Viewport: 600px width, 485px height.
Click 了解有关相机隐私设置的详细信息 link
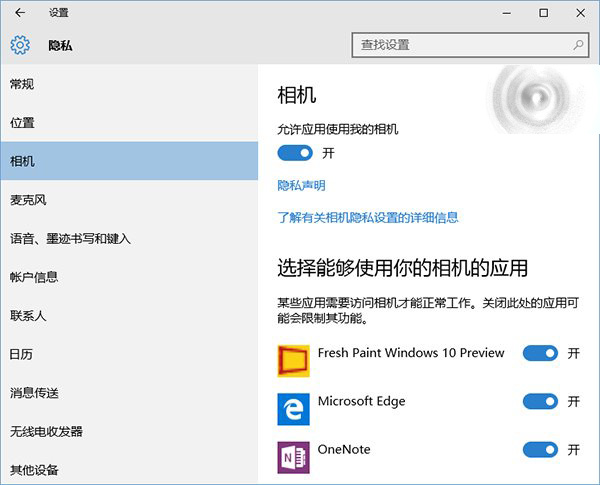point(367,217)
